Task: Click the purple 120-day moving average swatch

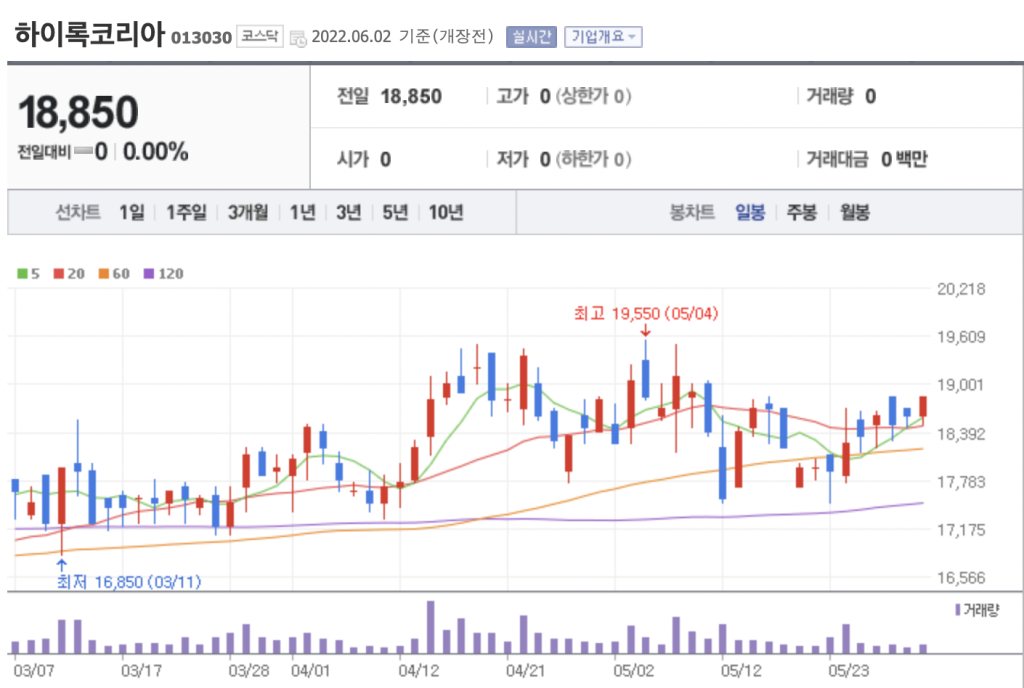Action: [149, 274]
